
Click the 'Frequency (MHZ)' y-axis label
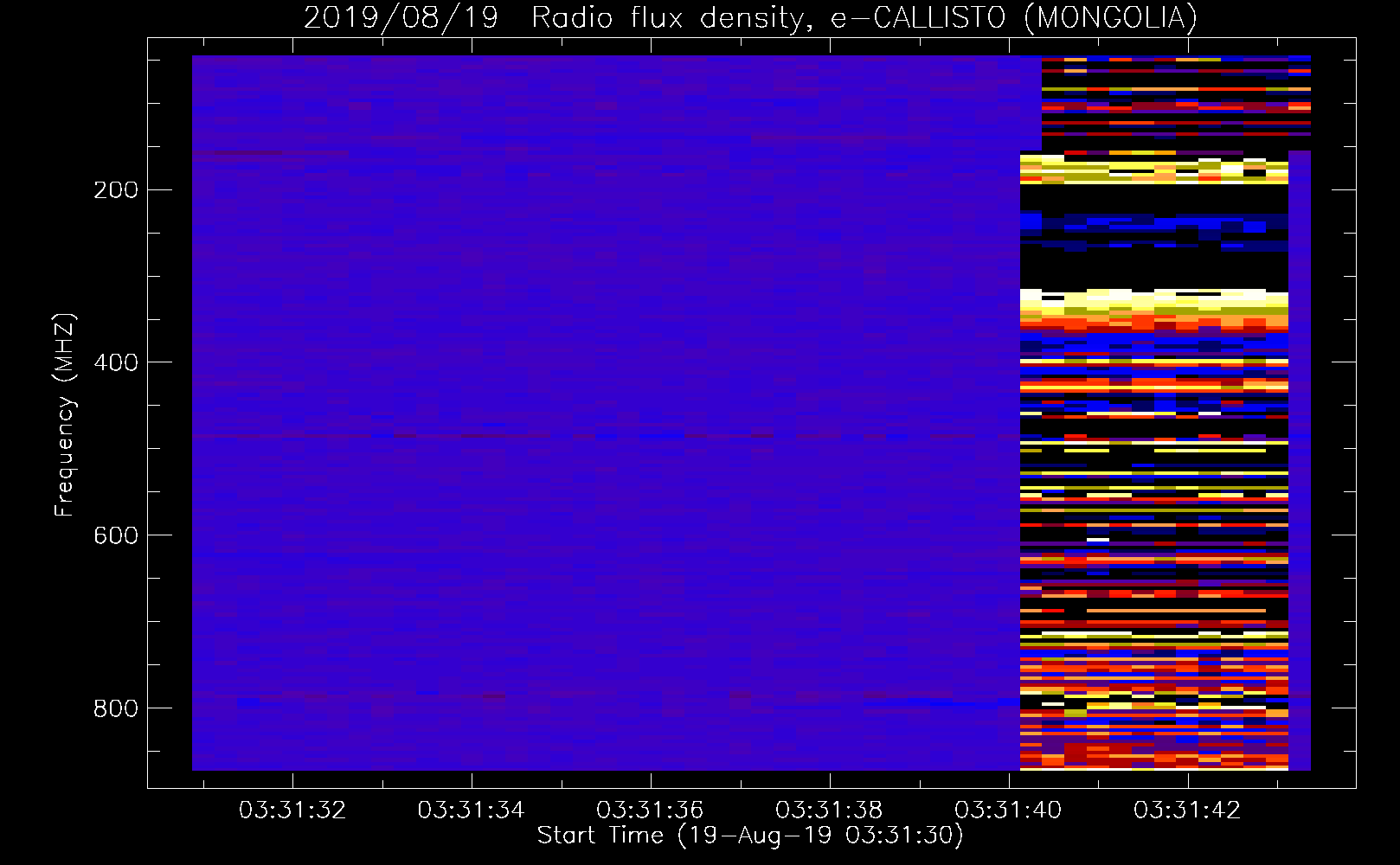coord(65,414)
